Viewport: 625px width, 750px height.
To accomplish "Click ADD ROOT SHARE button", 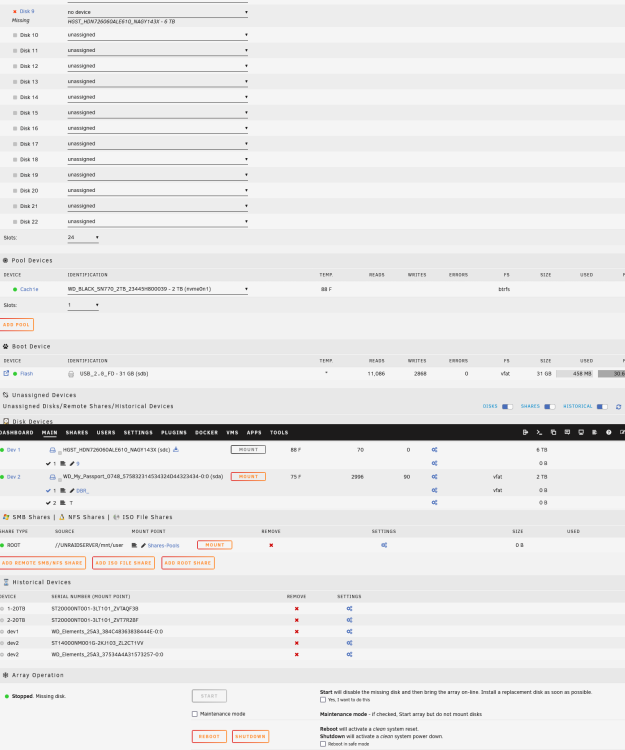I will (188, 563).
